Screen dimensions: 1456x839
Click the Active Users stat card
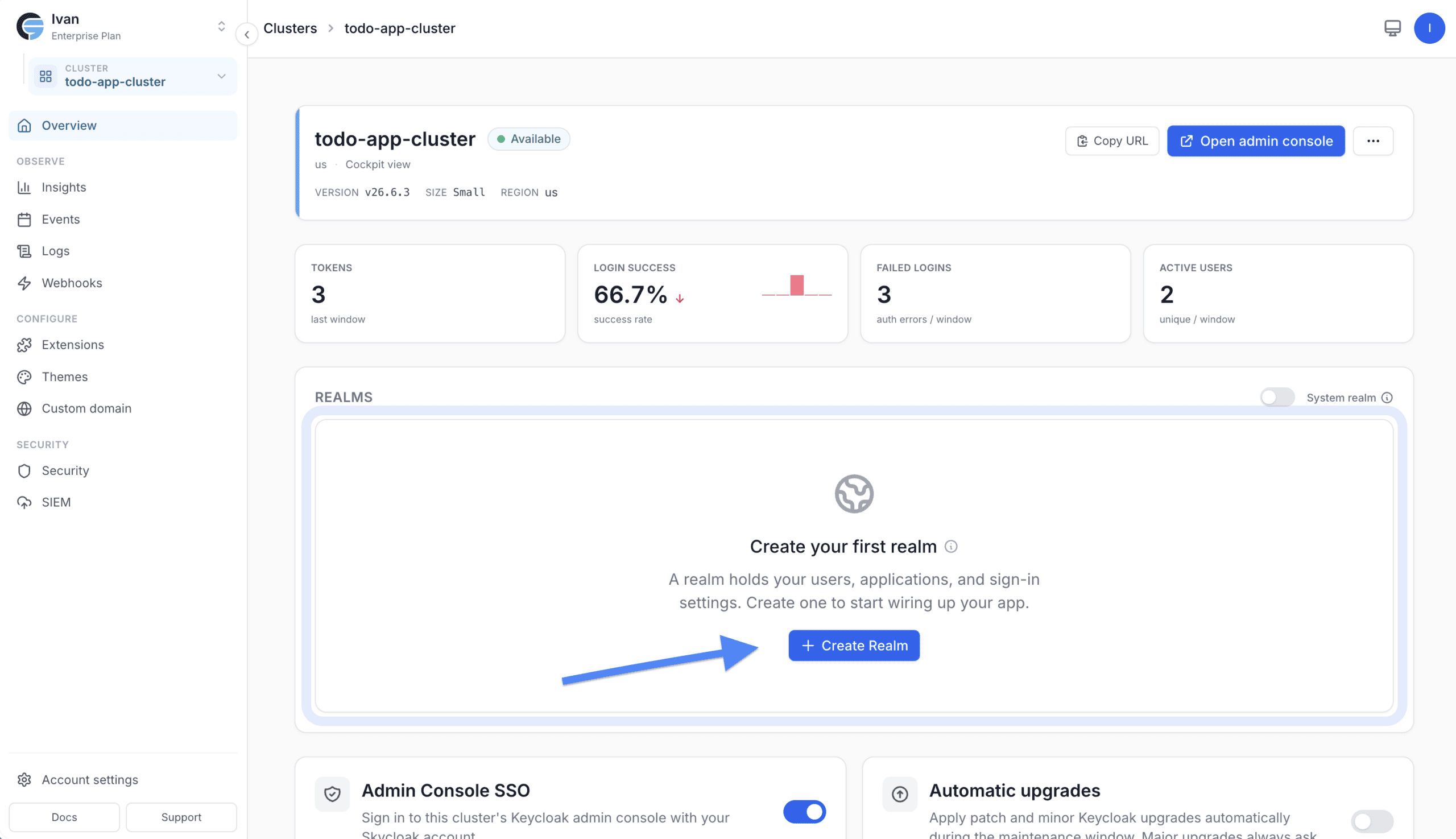(1278, 294)
